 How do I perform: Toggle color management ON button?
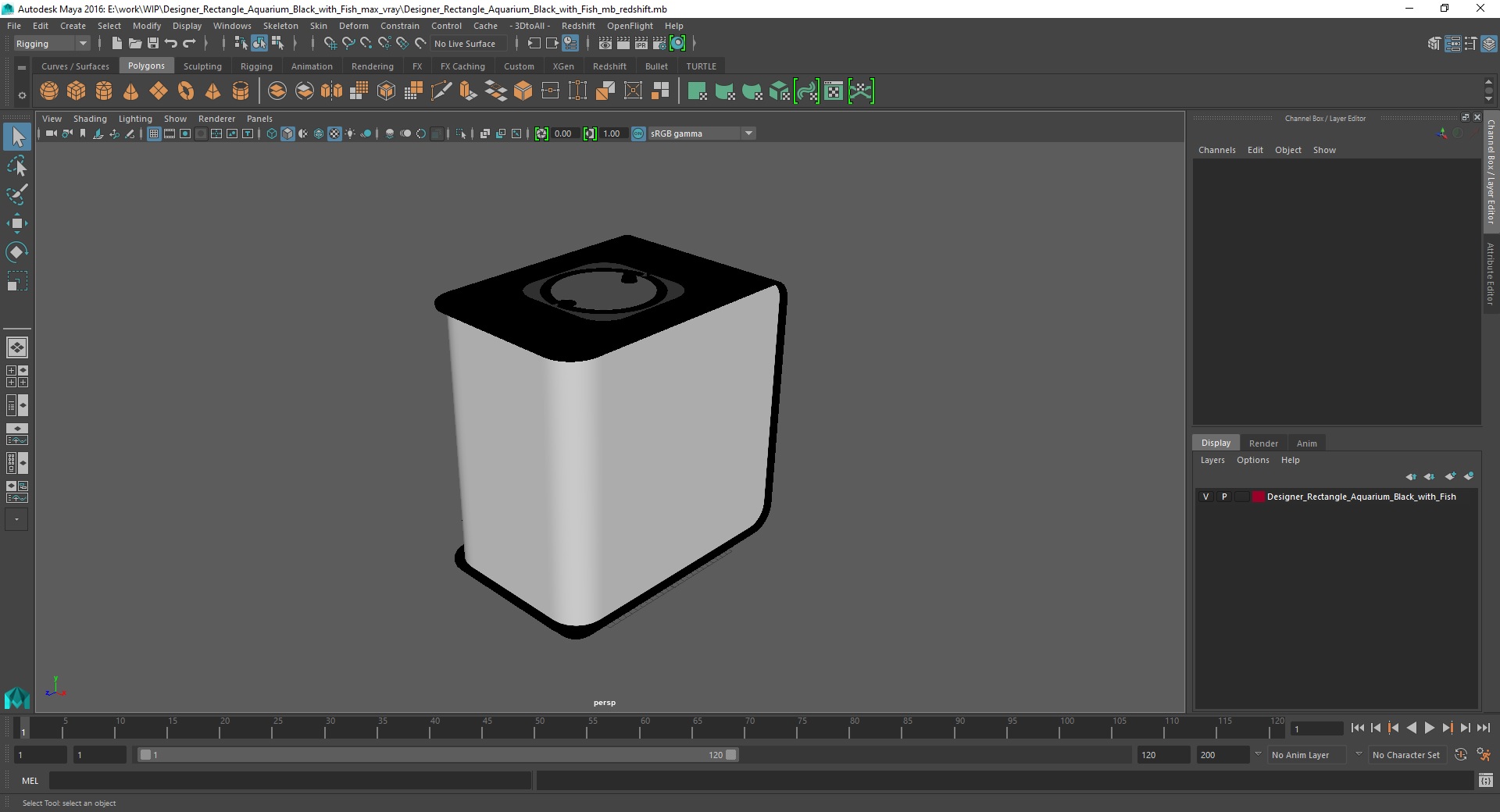pos(638,134)
